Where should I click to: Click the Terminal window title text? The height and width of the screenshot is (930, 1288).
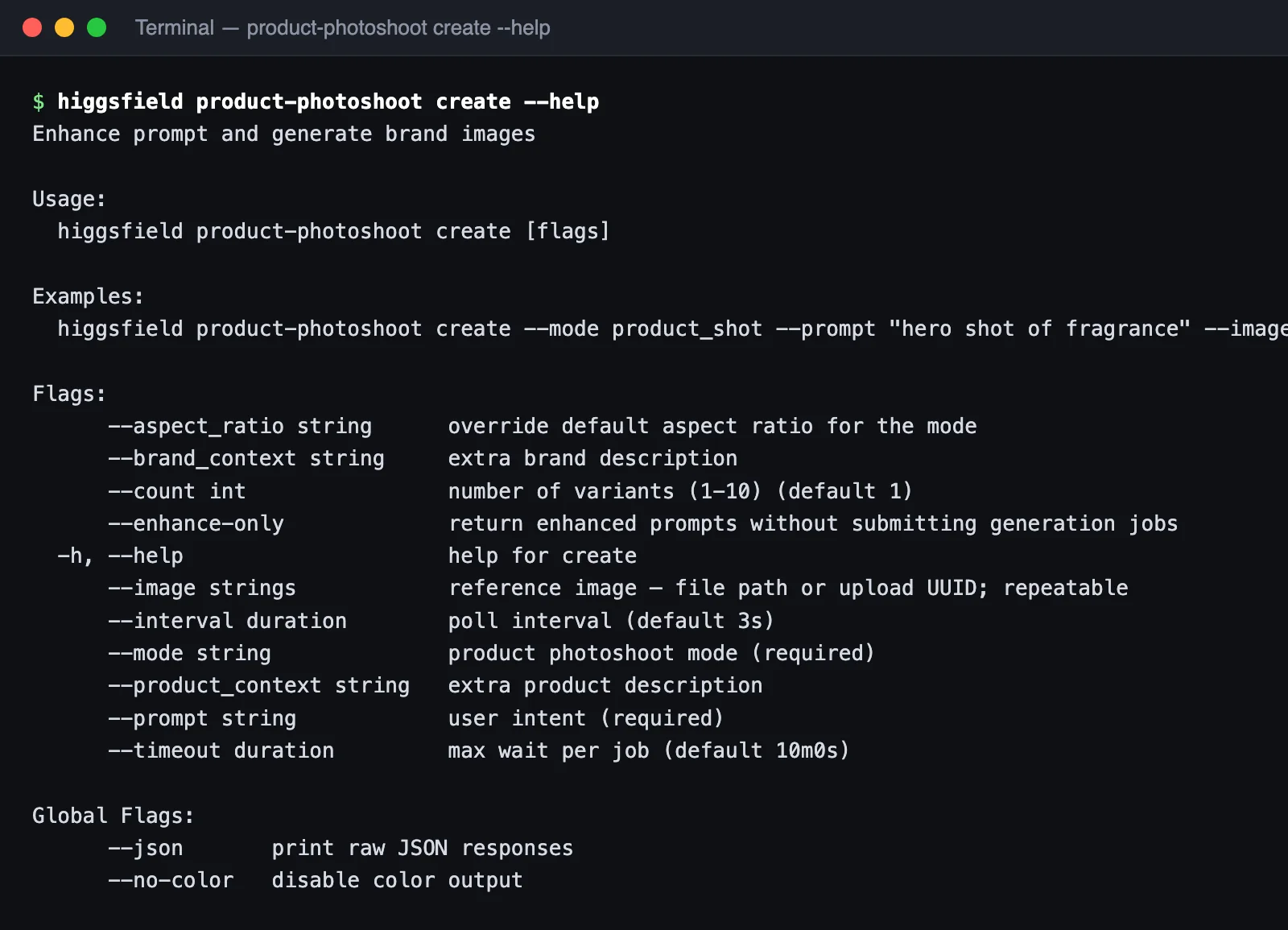343,28
